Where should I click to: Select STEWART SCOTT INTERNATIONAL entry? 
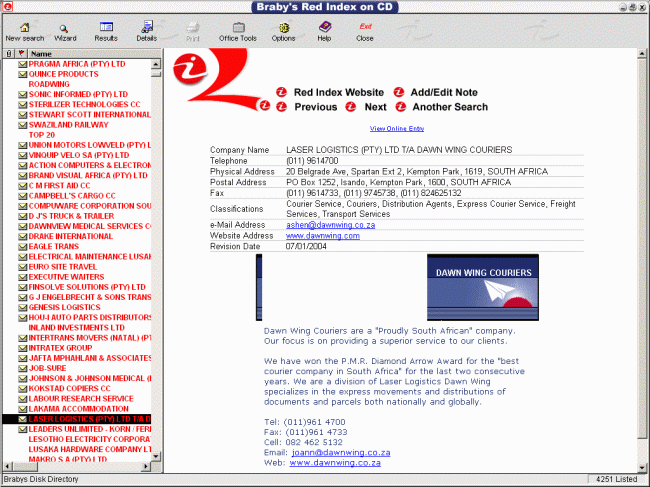pyautogui.click(x=90, y=115)
